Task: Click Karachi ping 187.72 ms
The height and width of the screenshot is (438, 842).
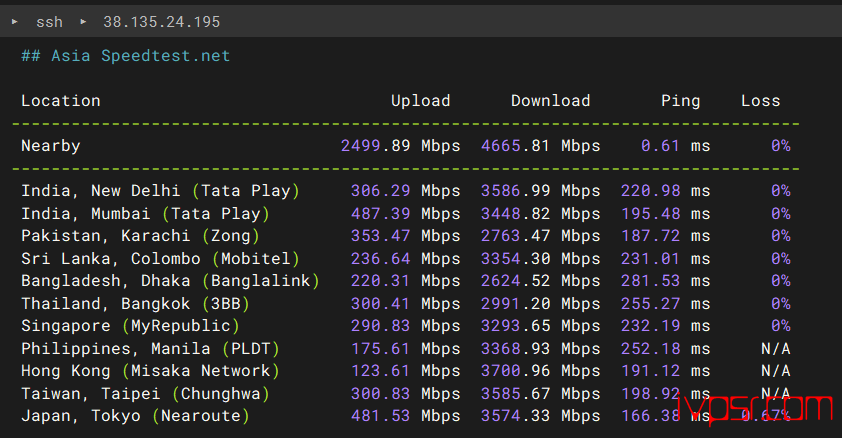Action: coord(665,236)
